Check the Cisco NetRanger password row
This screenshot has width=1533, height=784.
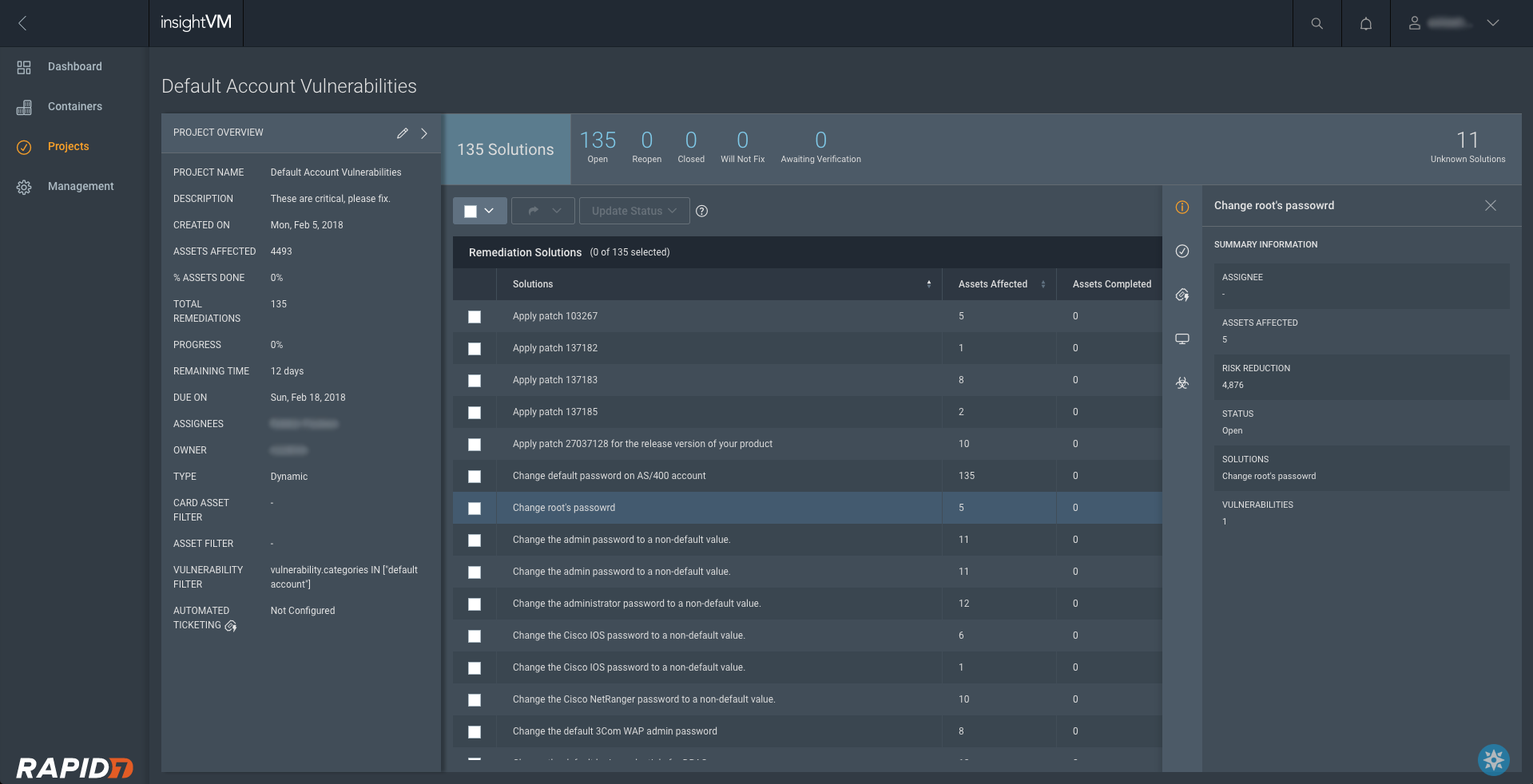pos(475,700)
